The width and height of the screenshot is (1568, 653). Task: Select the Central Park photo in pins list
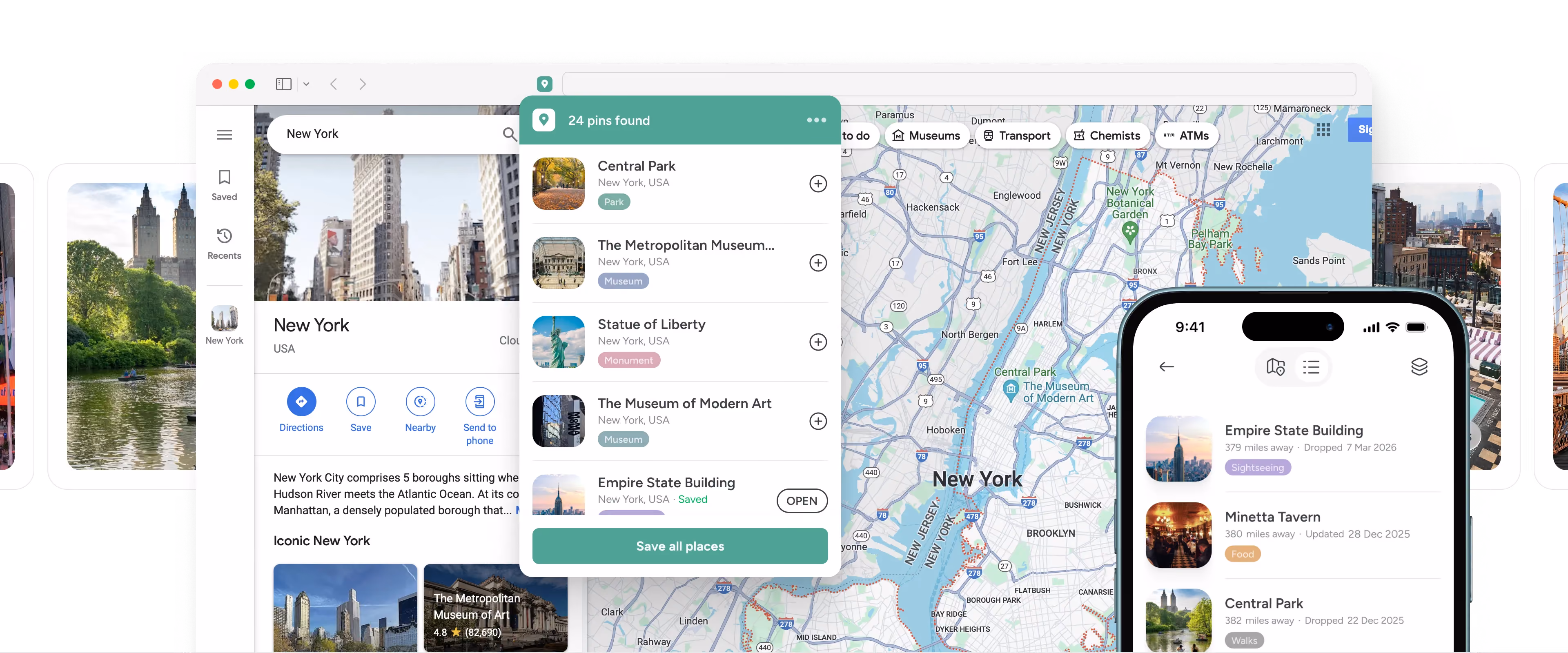click(x=558, y=184)
